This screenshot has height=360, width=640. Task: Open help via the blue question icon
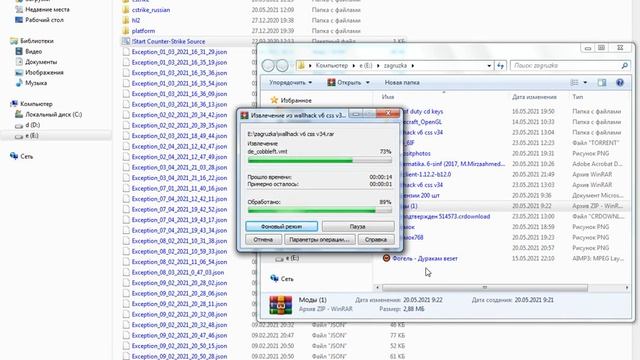620,82
